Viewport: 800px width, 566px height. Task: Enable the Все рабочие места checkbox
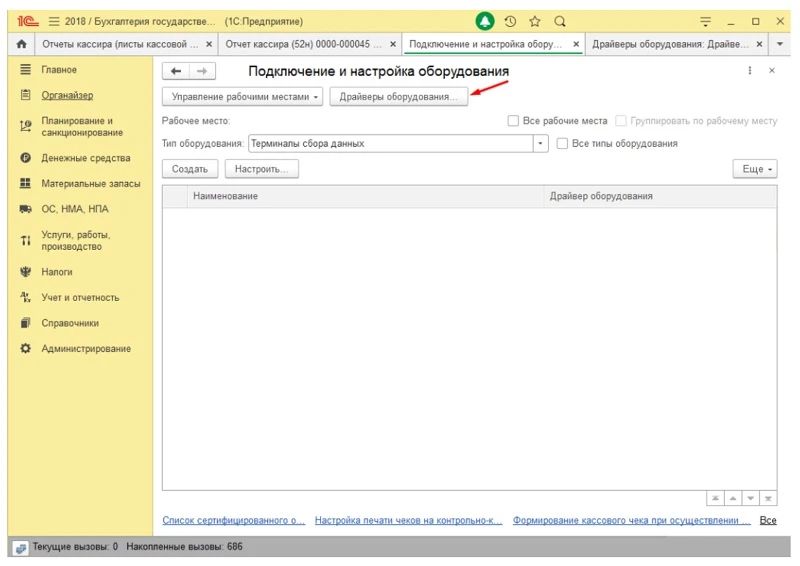[x=514, y=121]
